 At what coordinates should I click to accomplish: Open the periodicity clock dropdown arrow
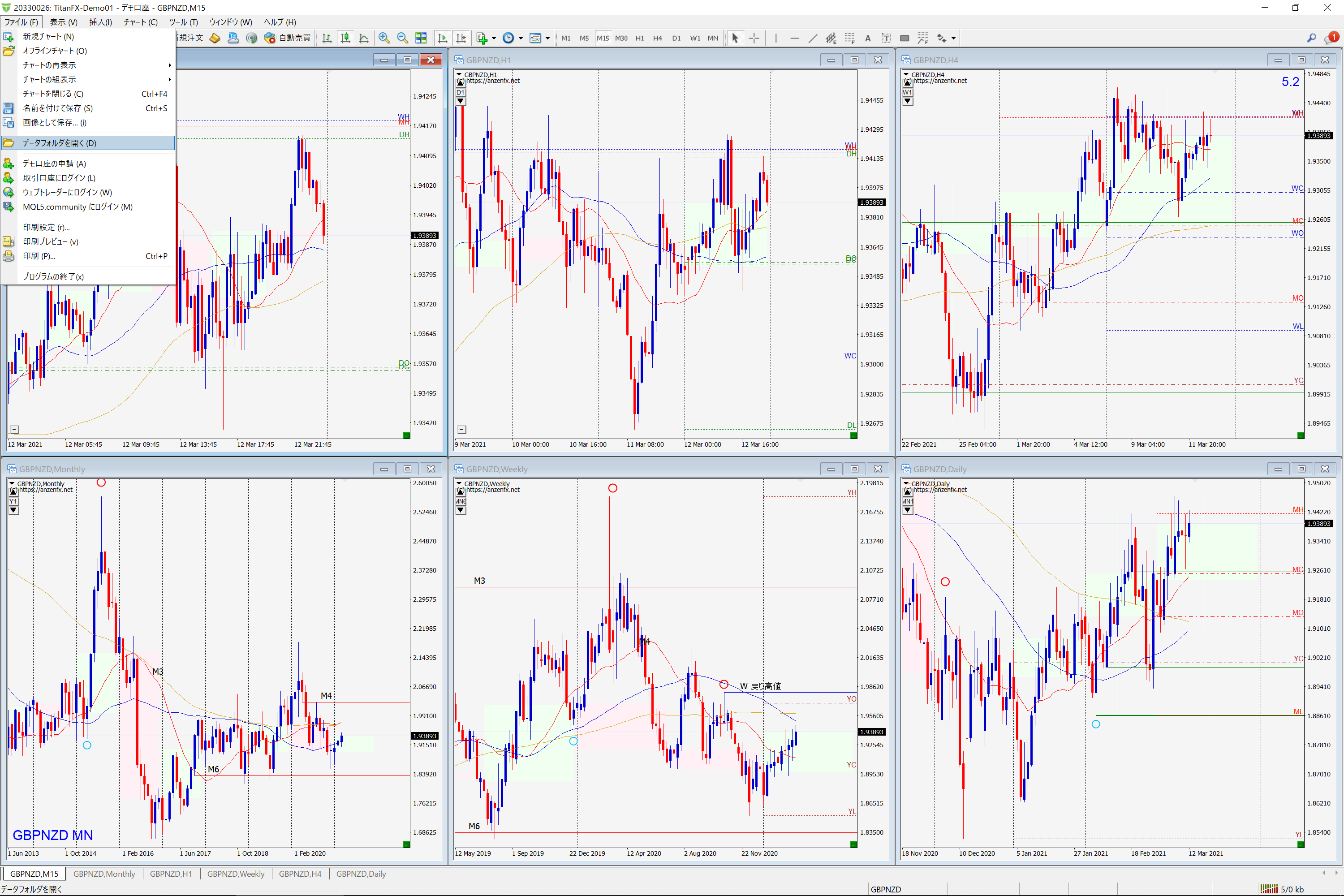521,38
